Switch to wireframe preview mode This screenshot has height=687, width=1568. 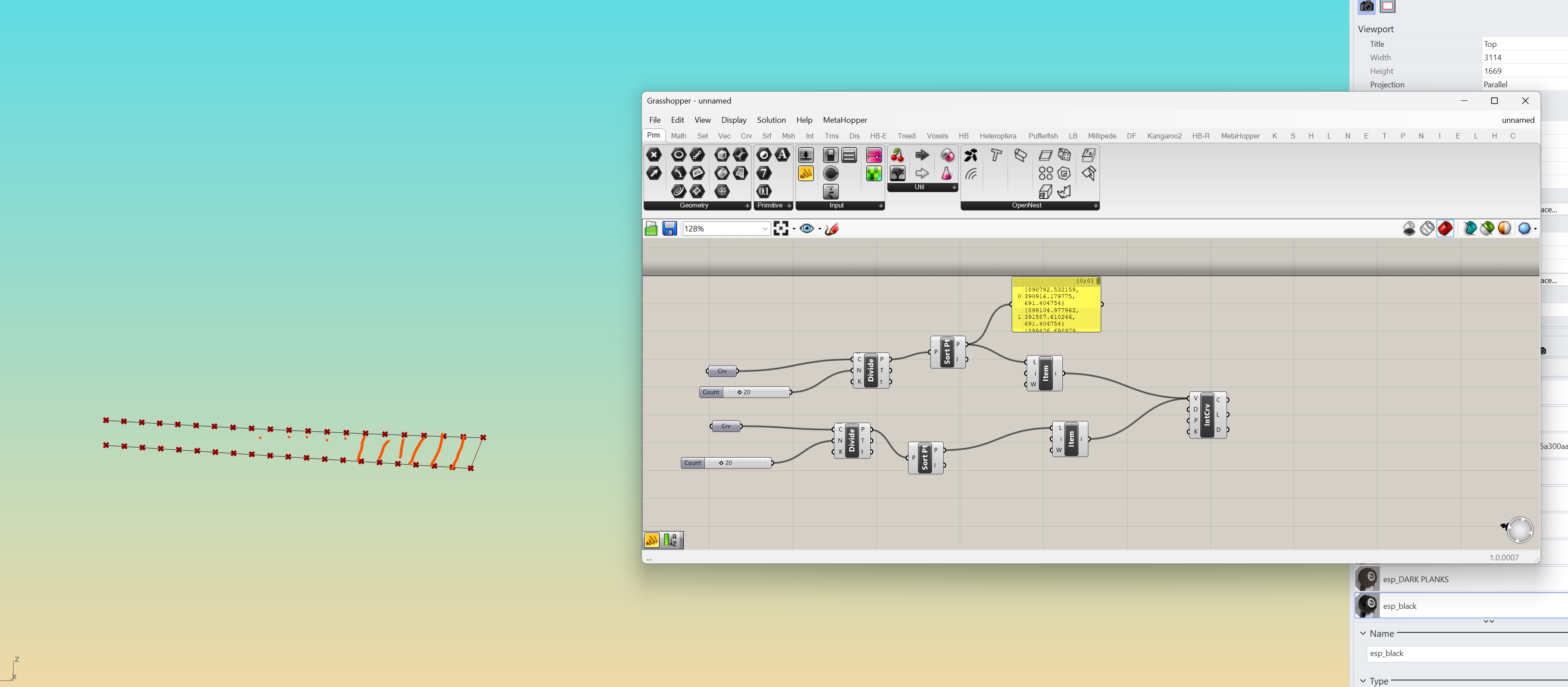pos(1427,228)
